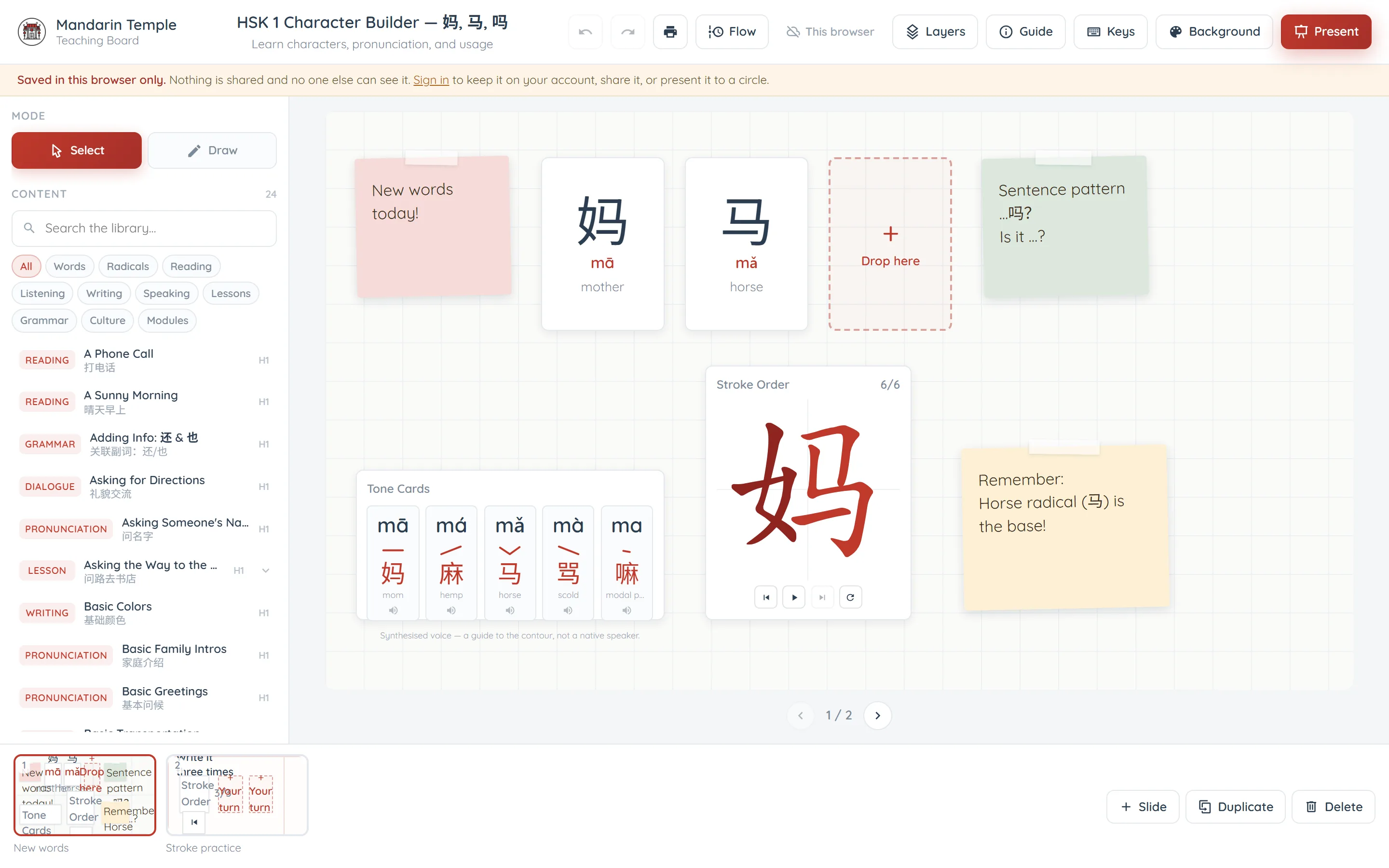Click the Drop here placeholder card

(890, 244)
